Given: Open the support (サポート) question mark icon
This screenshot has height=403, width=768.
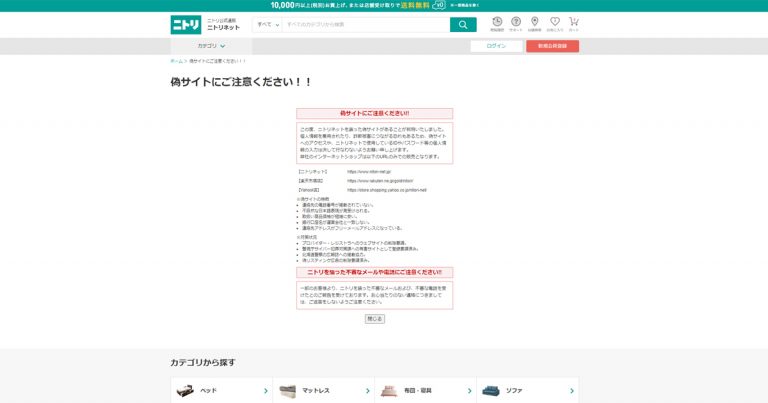Looking at the screenshot, I should tap(515, 24).
